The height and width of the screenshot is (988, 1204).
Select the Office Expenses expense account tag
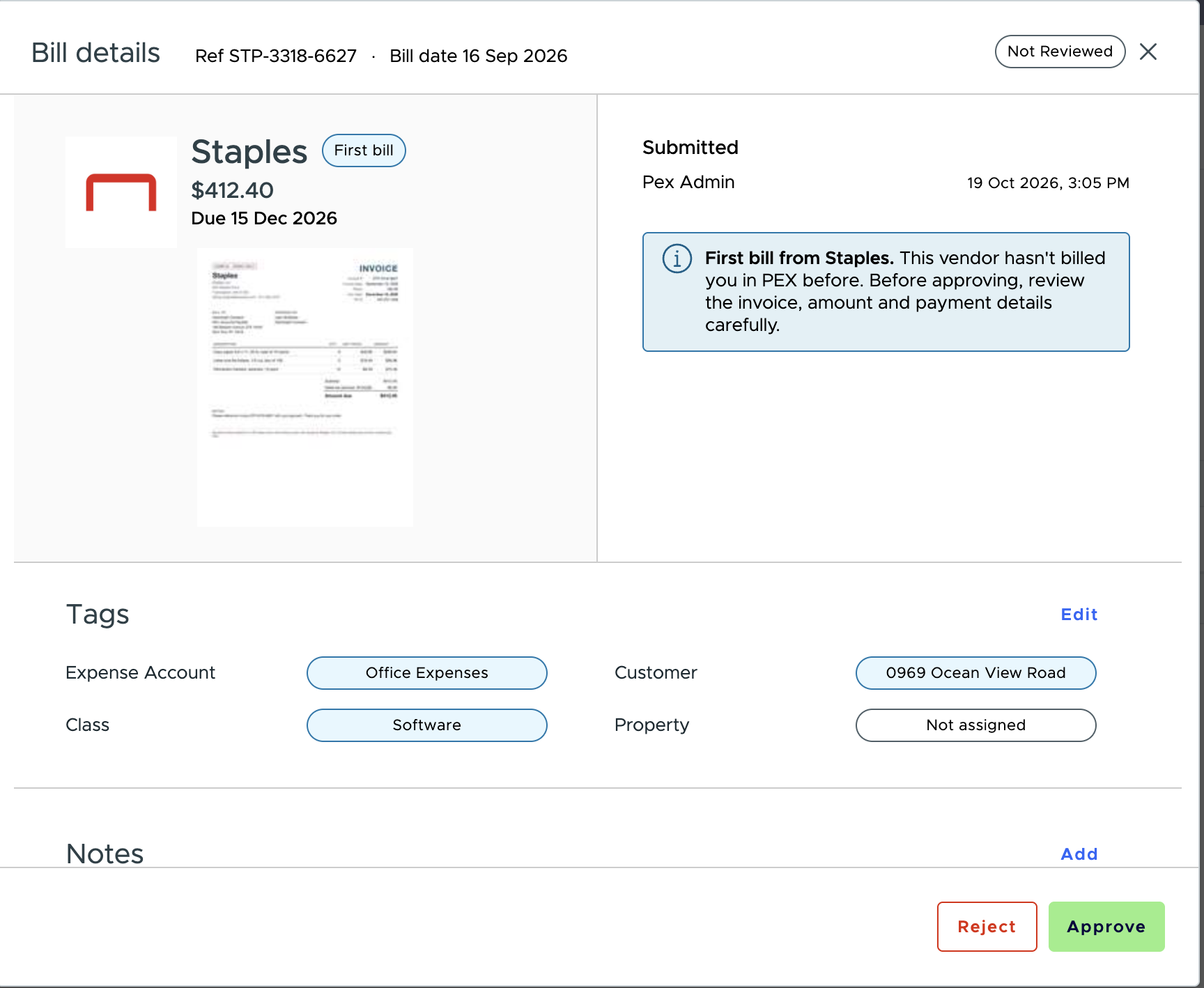tap(427, 673)
